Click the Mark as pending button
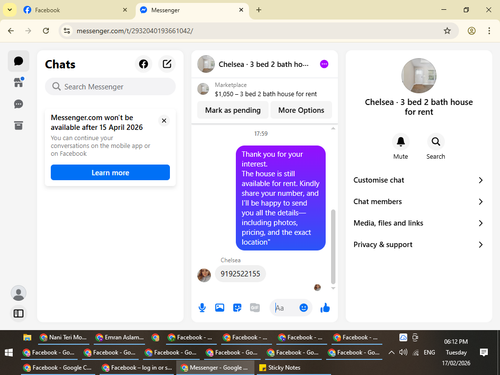 tap(233, 110)
